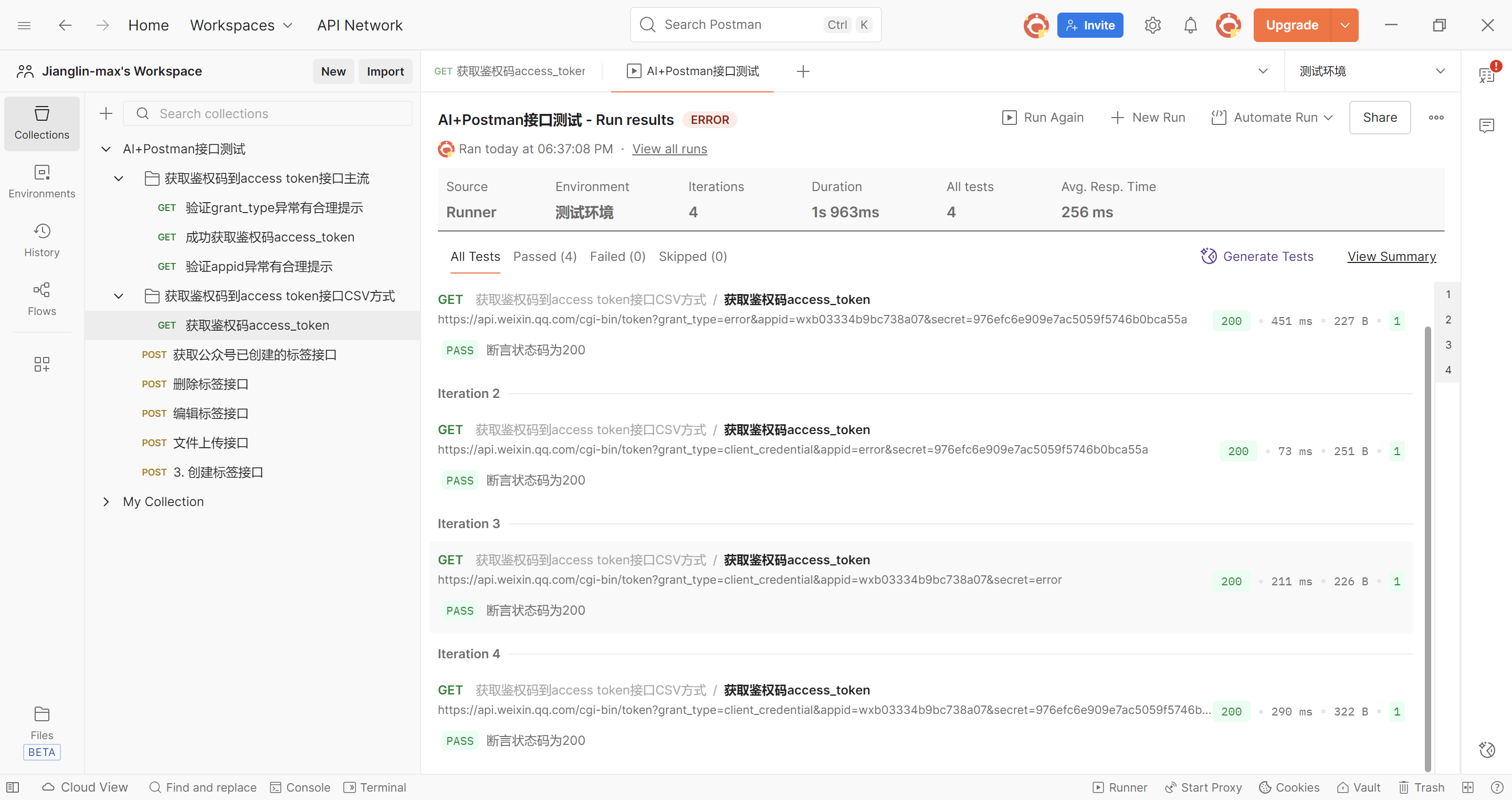Image resolution: width=1512 pixels, height=800 pixels.
Task: Expand the tab list chevron
Action: [x=1263, y=71]
